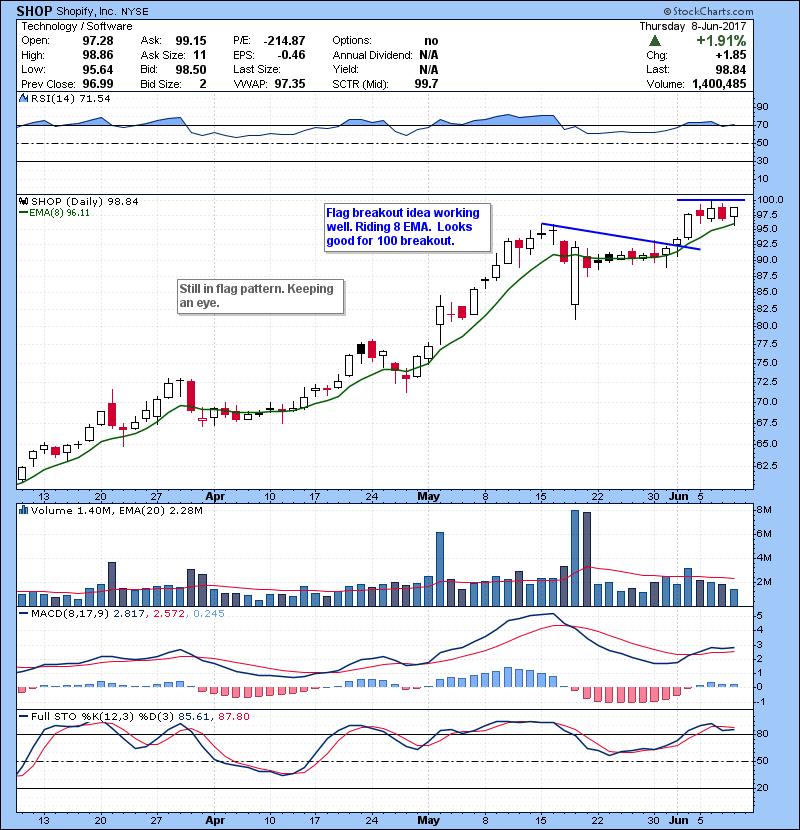This screenshot has width=800, height=830.
Task: Click the Last price 98.84
Action: pos(731,69)
